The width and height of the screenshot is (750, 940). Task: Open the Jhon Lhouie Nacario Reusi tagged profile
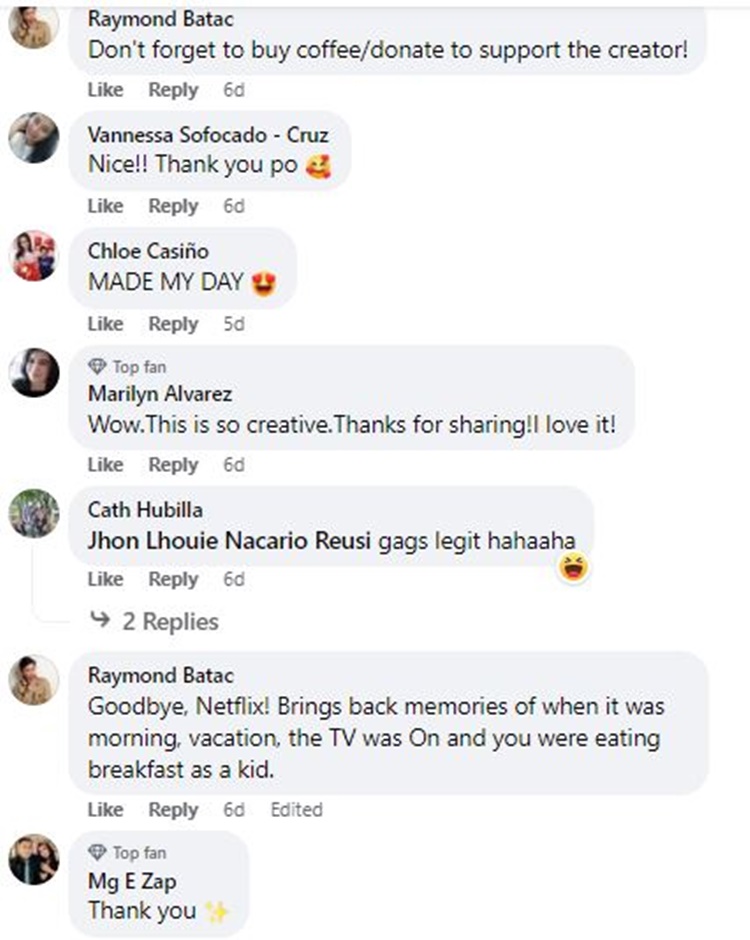[229, 541]
